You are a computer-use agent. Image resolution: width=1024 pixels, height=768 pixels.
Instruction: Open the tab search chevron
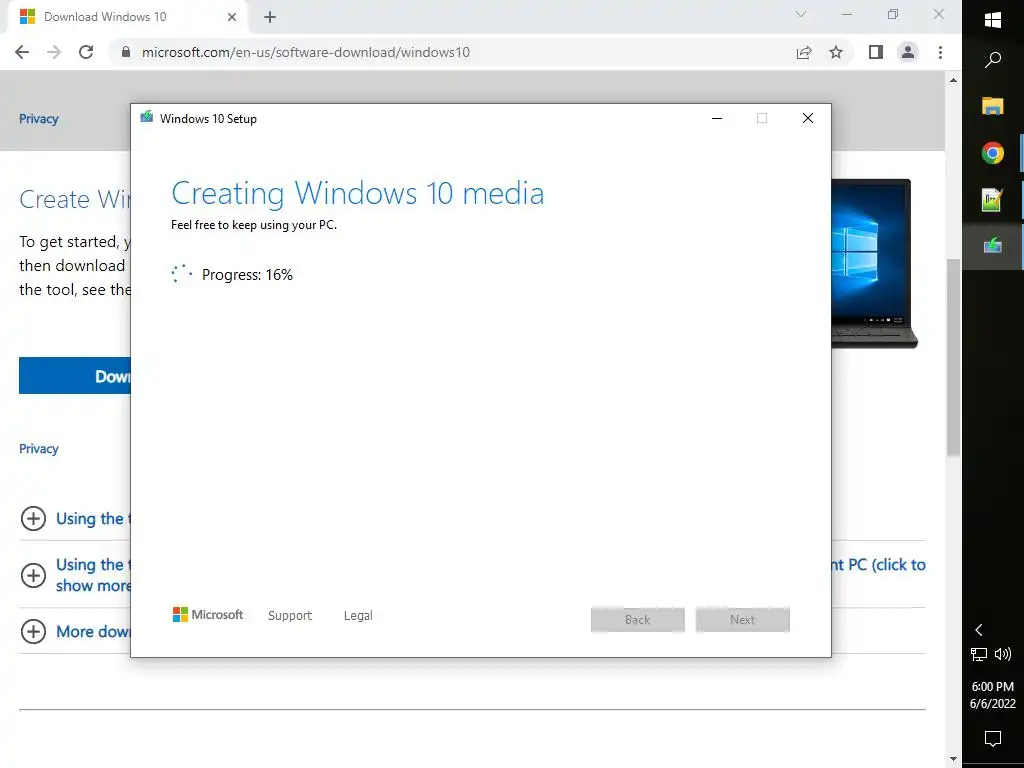pyautogui.click(x=801, y=14)
